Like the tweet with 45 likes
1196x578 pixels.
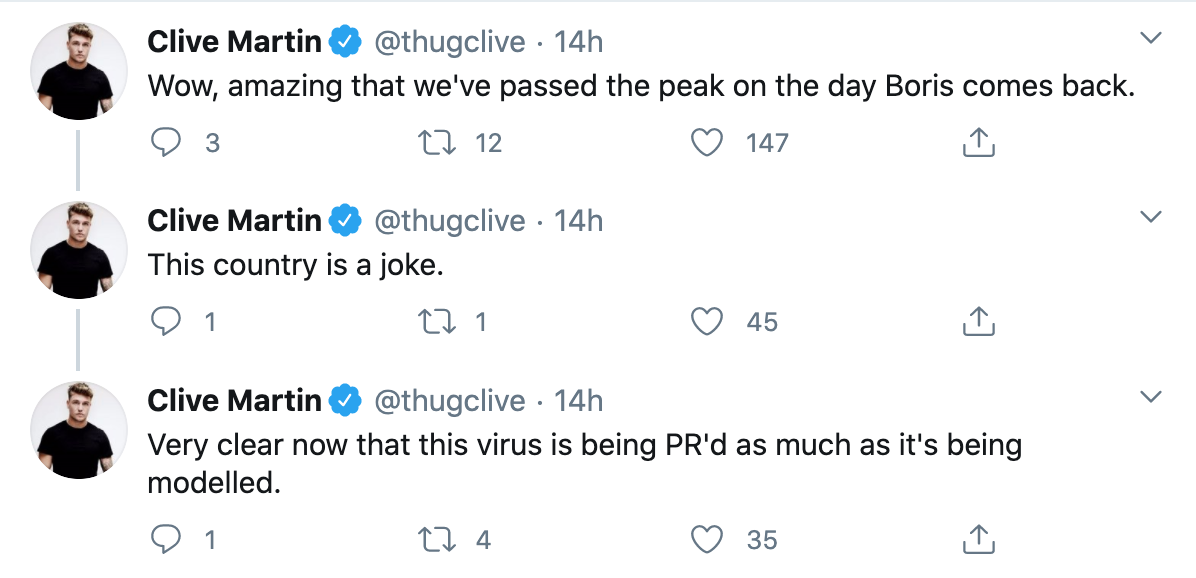click(x=706, y=322)
